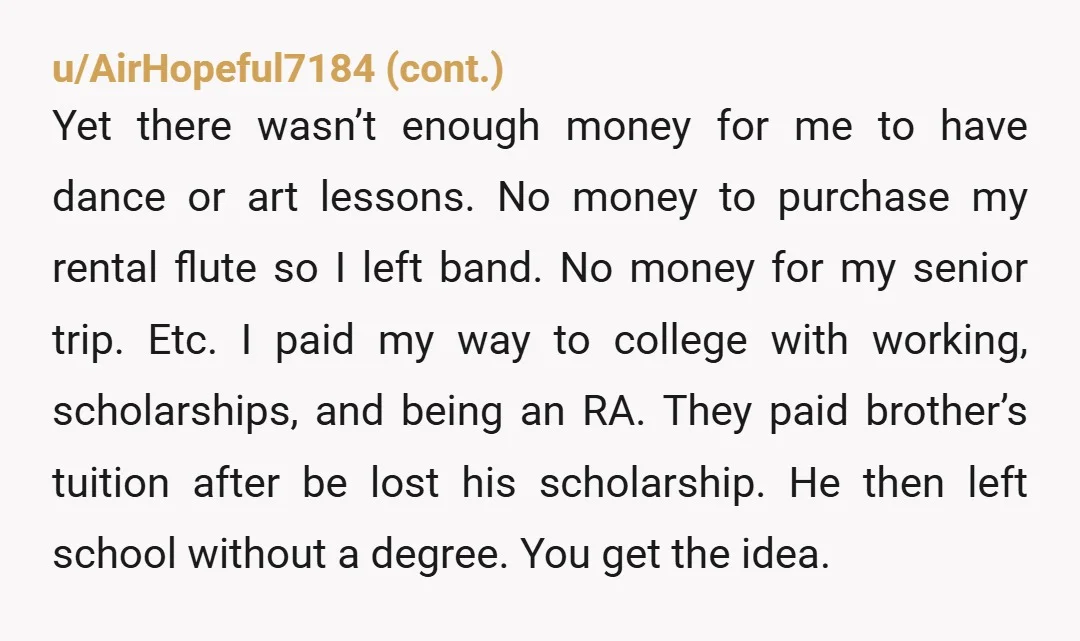Screen dimensions: 1080x641
Task: Click on the word "purchase"
Action: point(864,200)
